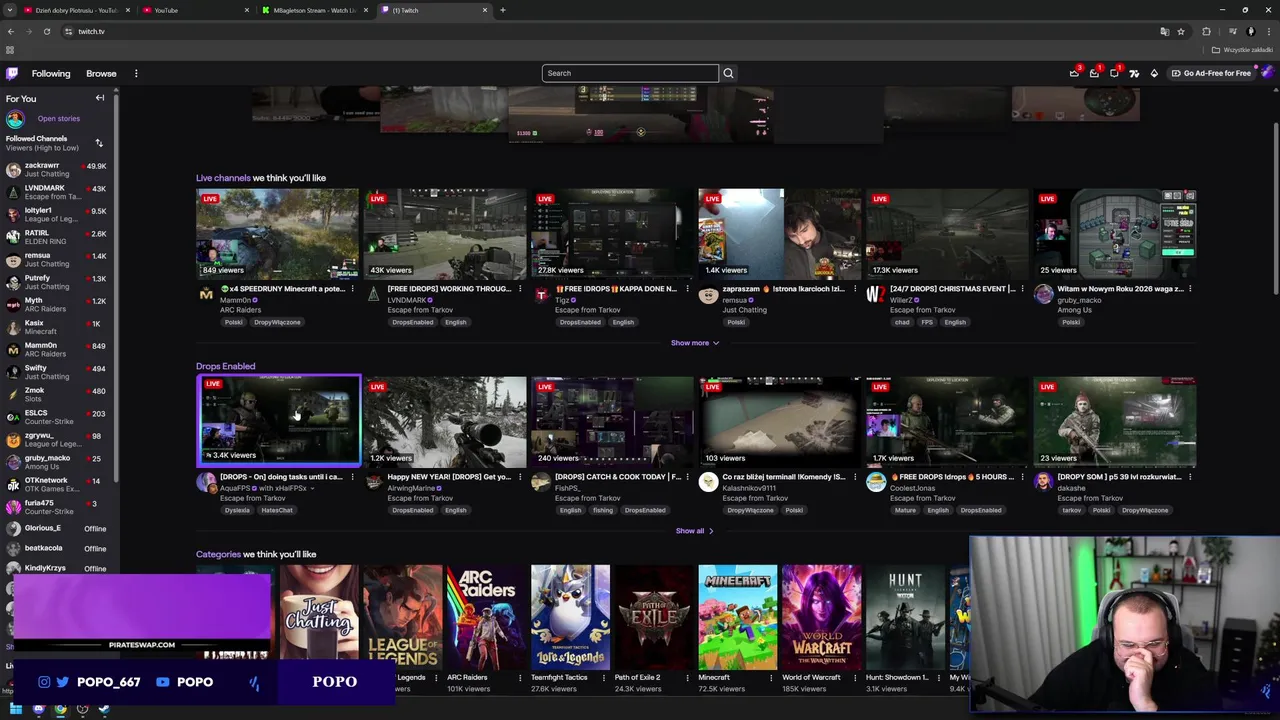Click Open stories link
Viewport: 1280px width, 720px height.
(59, 119)
